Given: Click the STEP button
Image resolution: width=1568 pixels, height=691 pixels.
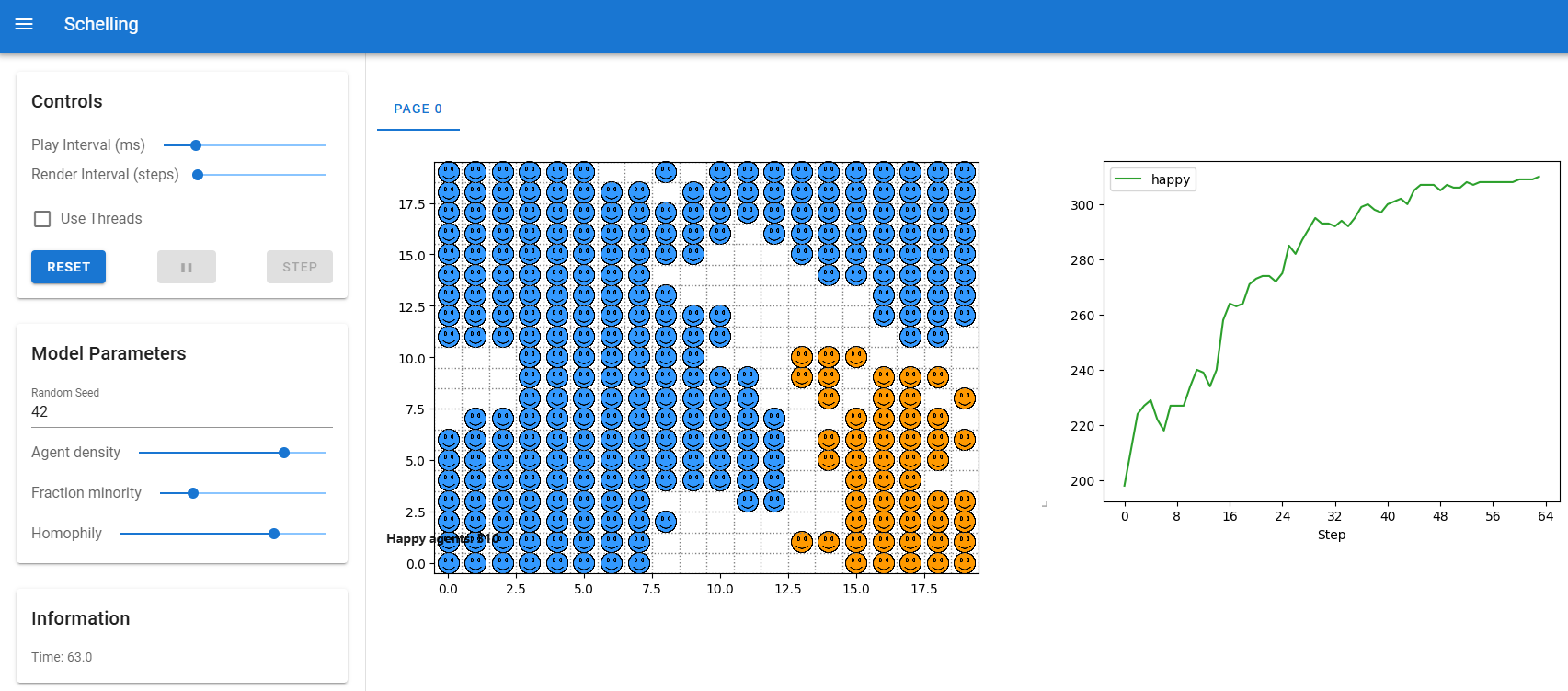Looking at the screenshot, I should (300, 267).
